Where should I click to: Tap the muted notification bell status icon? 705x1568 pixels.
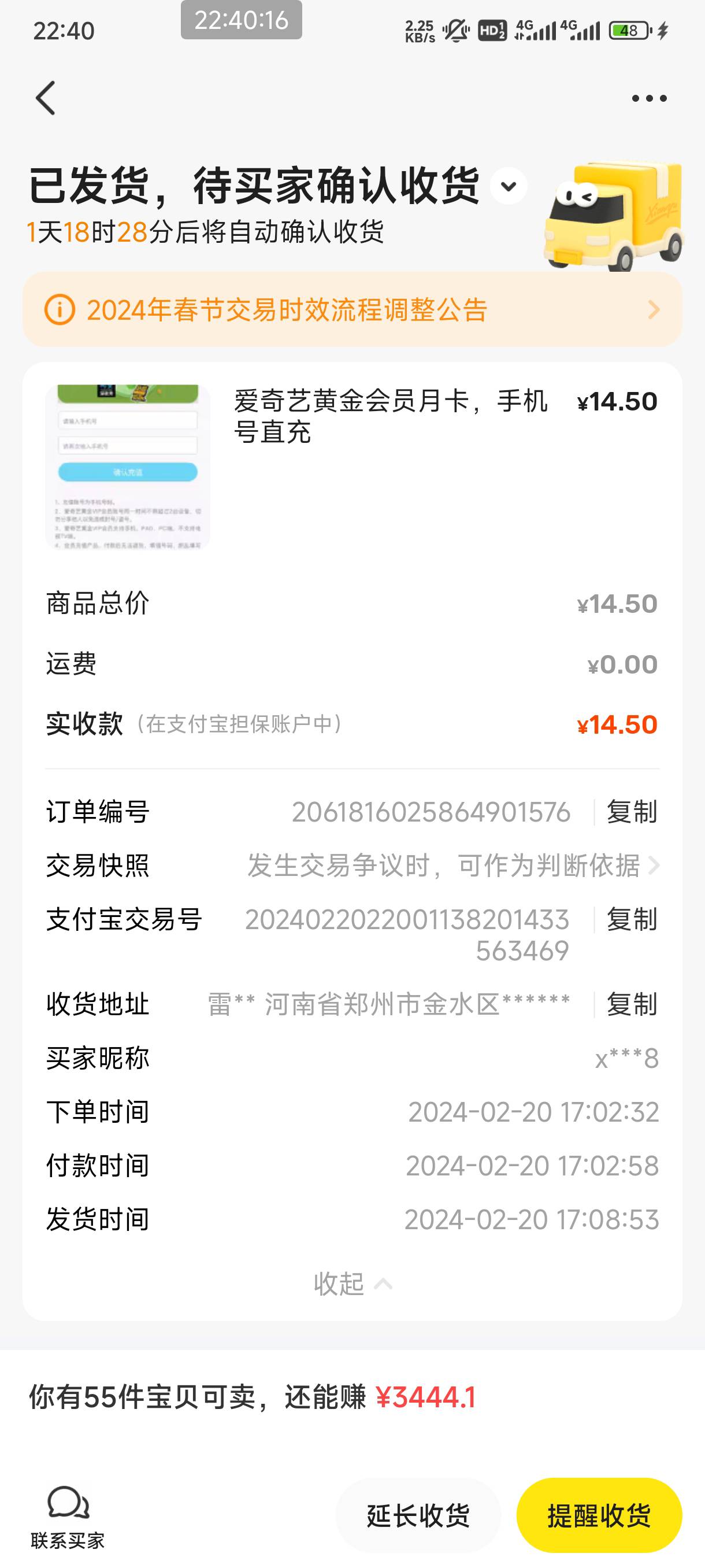(455, 31)
